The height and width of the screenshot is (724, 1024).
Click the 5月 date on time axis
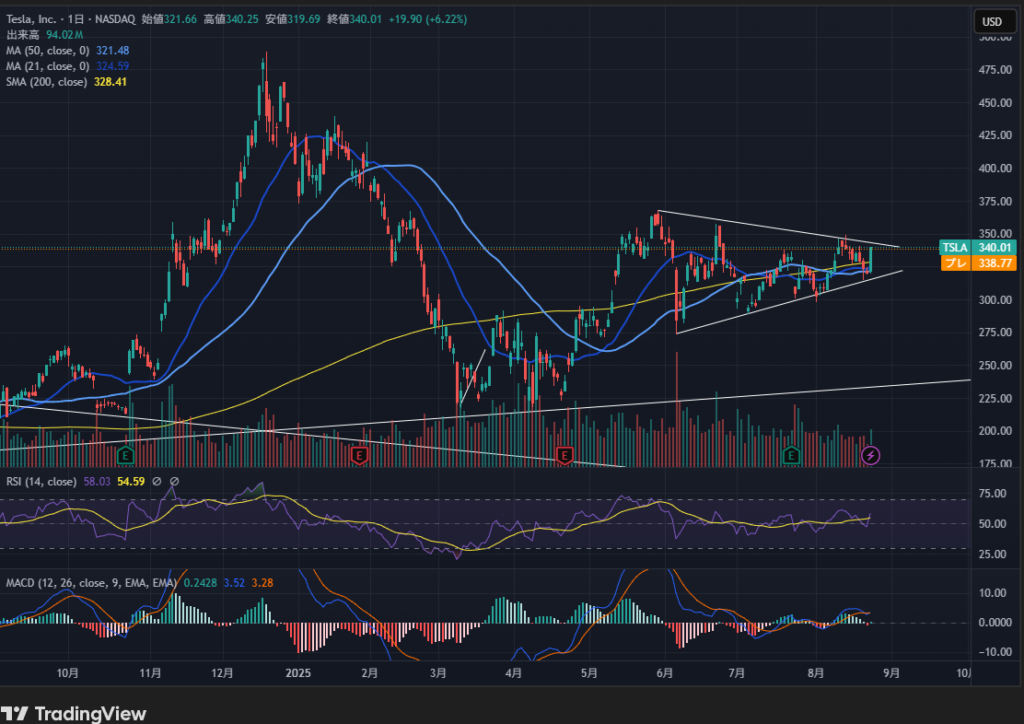(x=589, y=673)
